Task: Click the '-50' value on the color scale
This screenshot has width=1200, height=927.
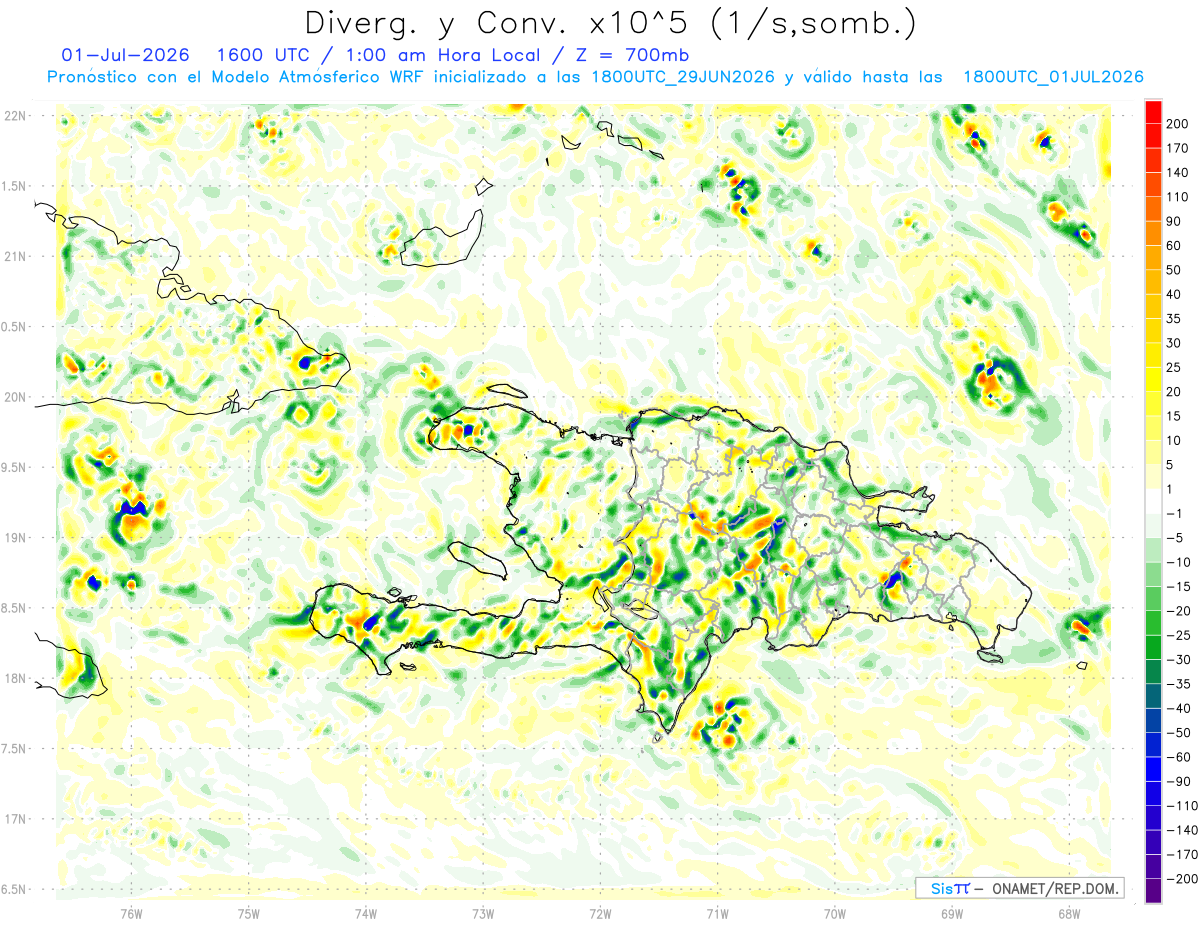Action: 1178,733
